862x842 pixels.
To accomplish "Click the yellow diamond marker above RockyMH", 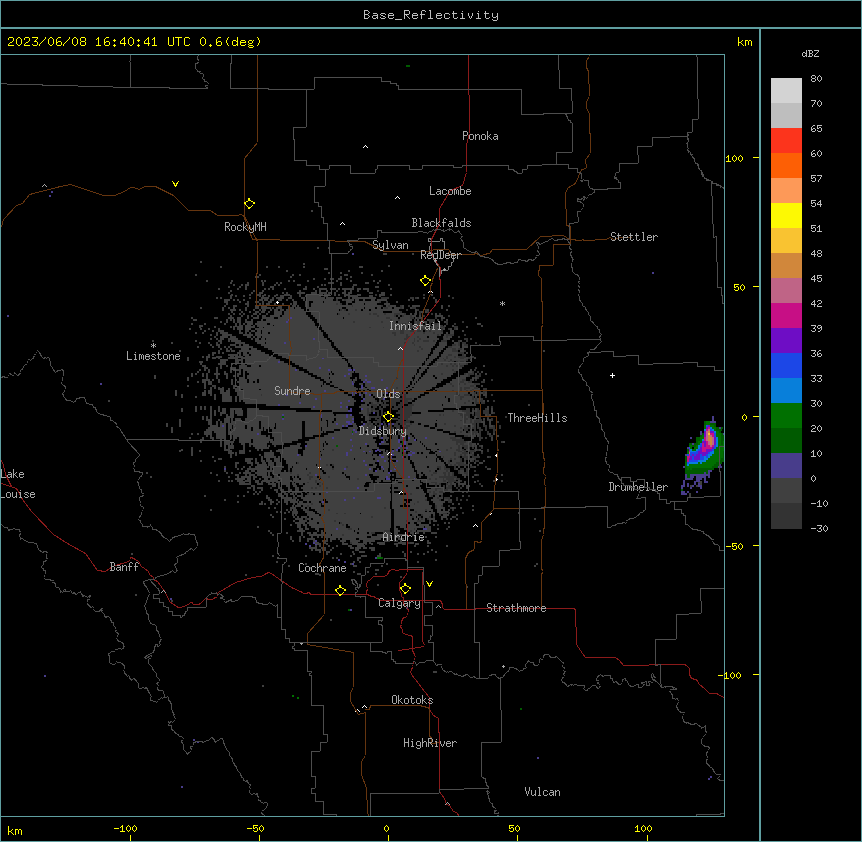I will [x=249, y=204].
